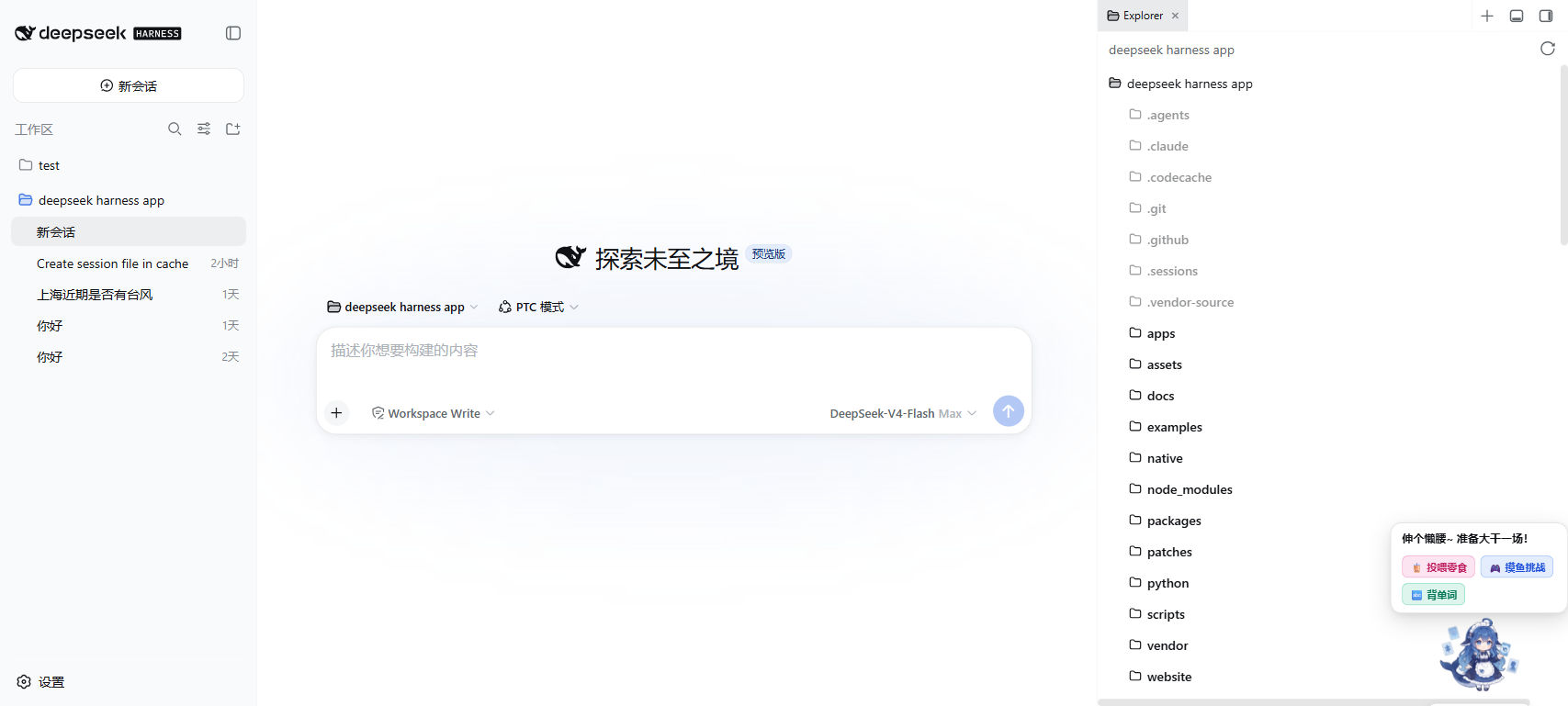Image resolution: width=1568 pixels, height=706 pixels.
Task: Refresh the Explorer file tree
Action: [x=1548, y=49]
